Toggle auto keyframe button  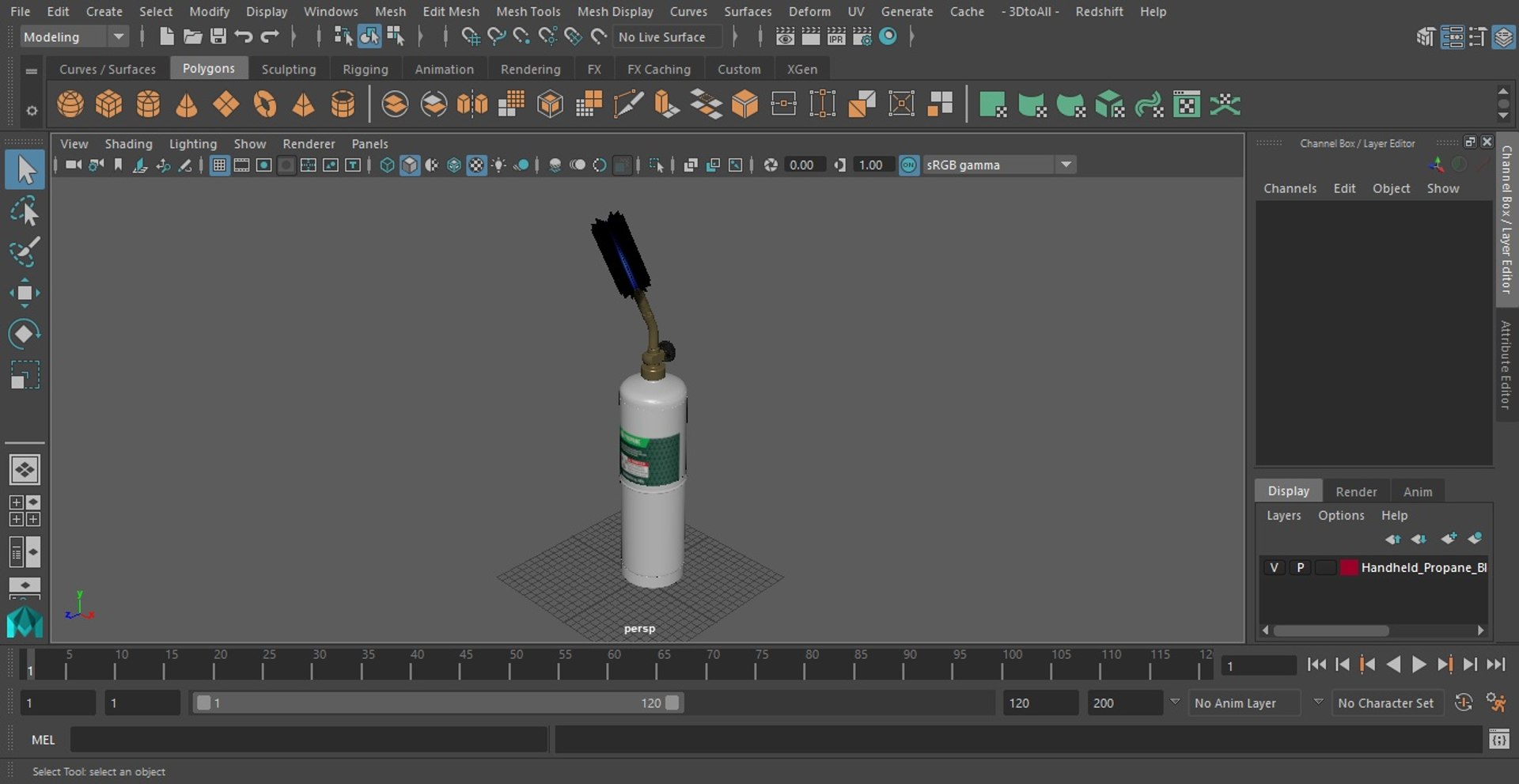click(1464, 702)
